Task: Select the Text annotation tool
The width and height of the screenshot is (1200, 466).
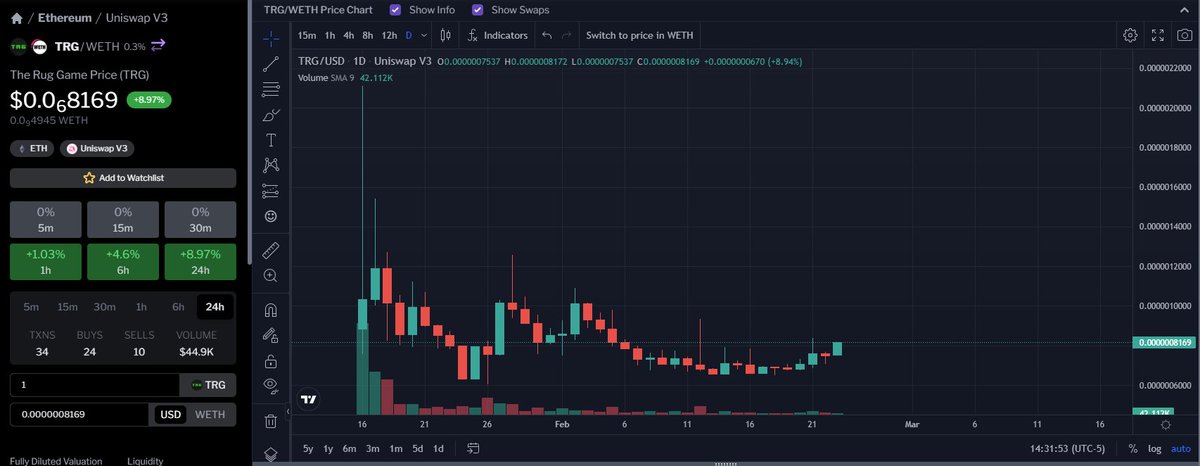Action: pos(271,139)
